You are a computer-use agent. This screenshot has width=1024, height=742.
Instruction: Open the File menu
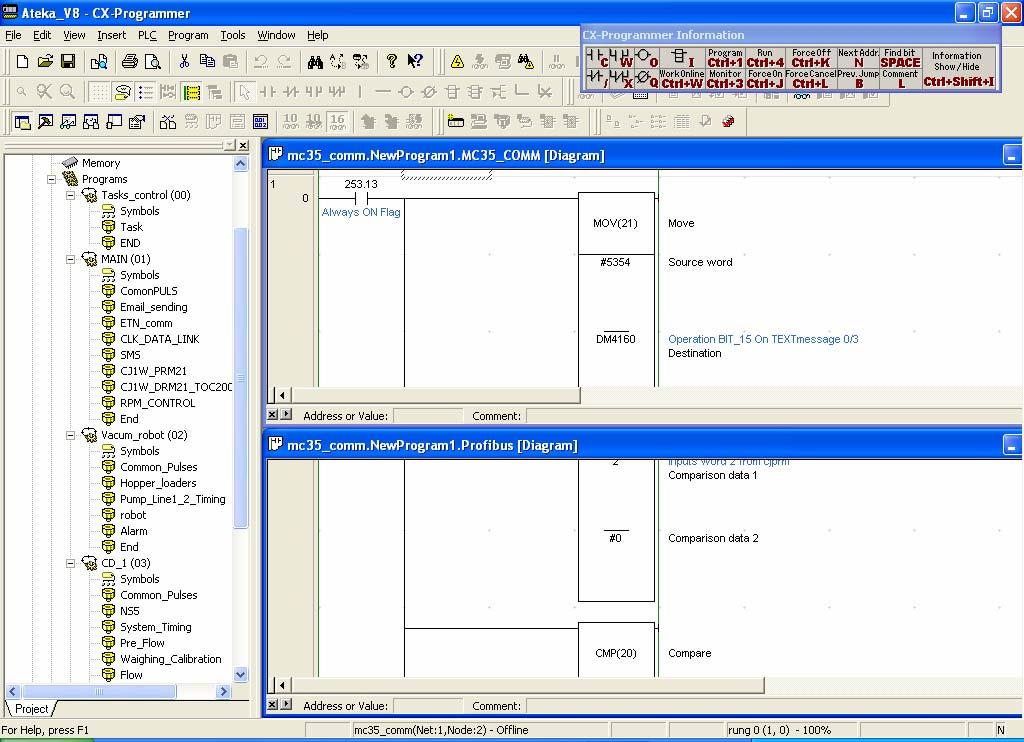pos(13,35)
